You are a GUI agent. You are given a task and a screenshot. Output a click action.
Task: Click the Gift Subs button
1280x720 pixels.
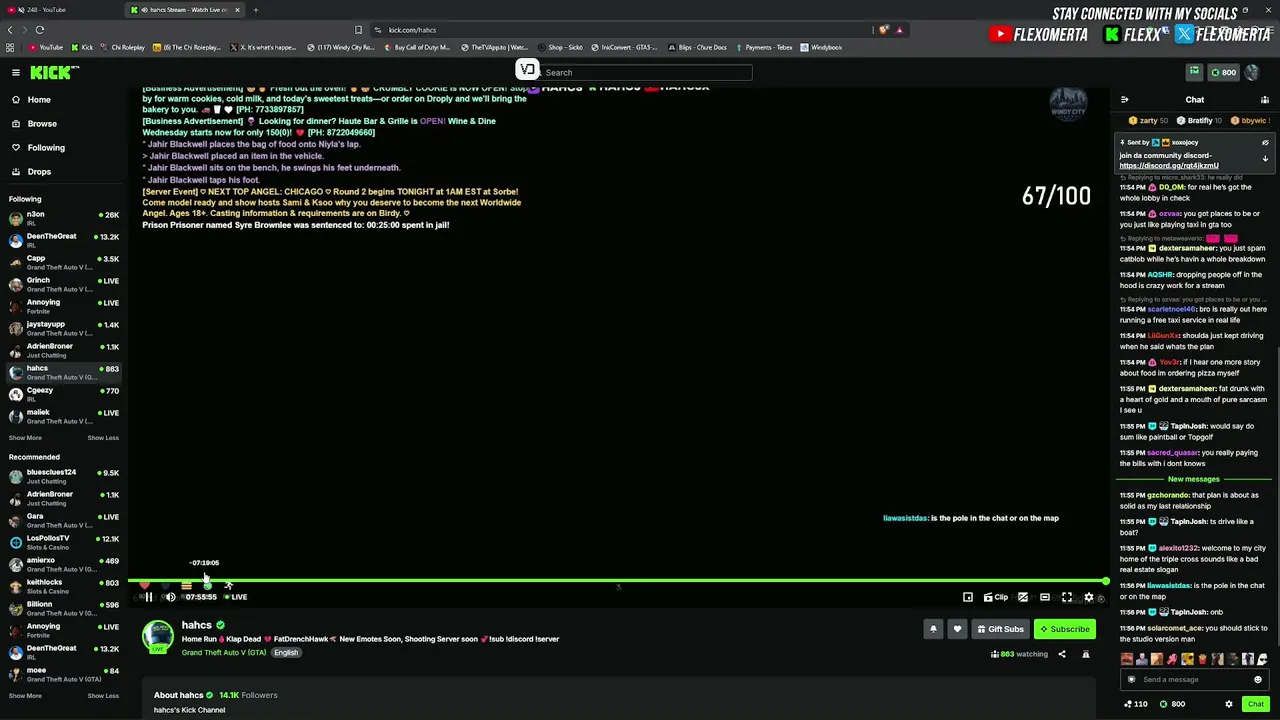coord(1000,629)
